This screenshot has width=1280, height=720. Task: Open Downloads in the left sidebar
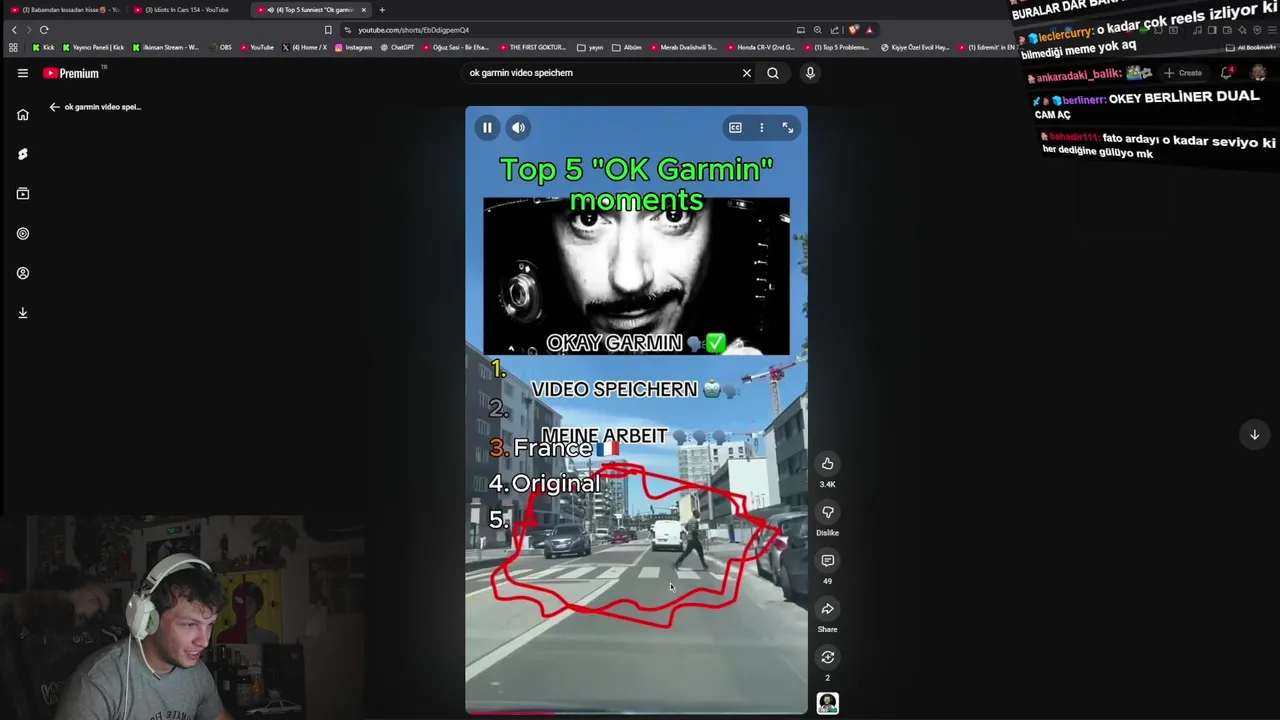tap(22, 313)
